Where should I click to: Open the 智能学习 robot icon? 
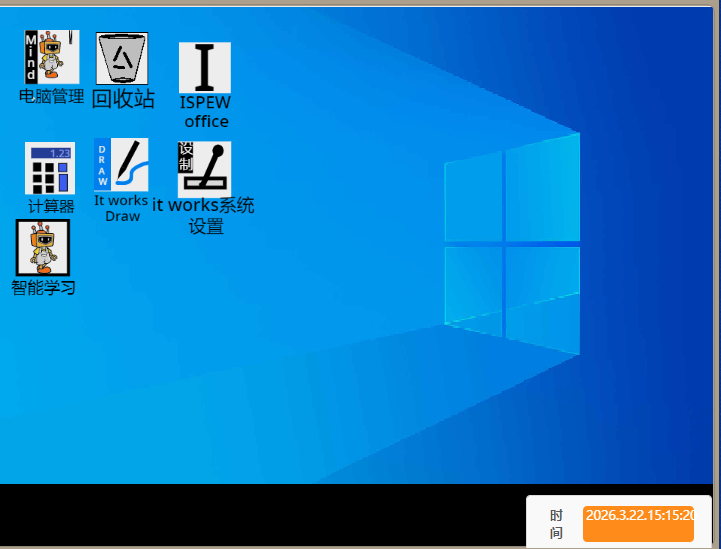coord(43,247)
